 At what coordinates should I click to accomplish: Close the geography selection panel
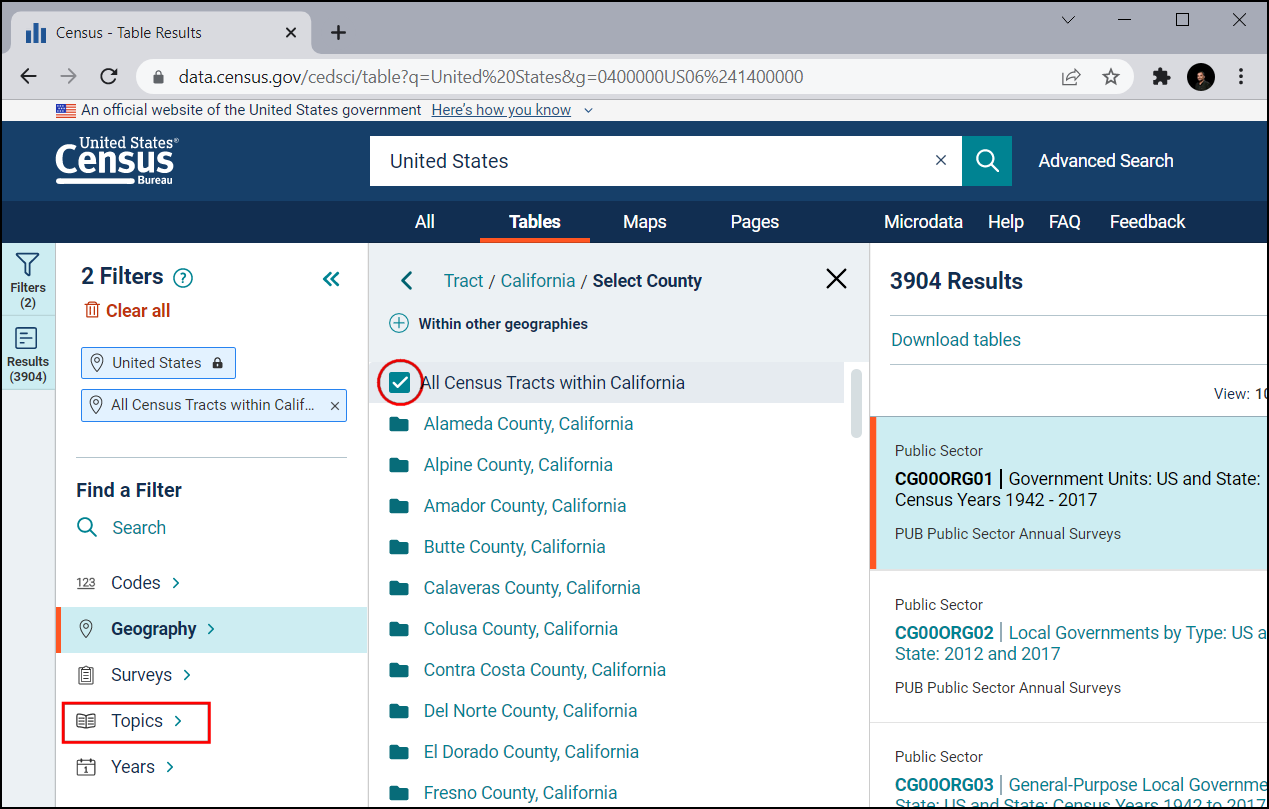tap(836, 279)
